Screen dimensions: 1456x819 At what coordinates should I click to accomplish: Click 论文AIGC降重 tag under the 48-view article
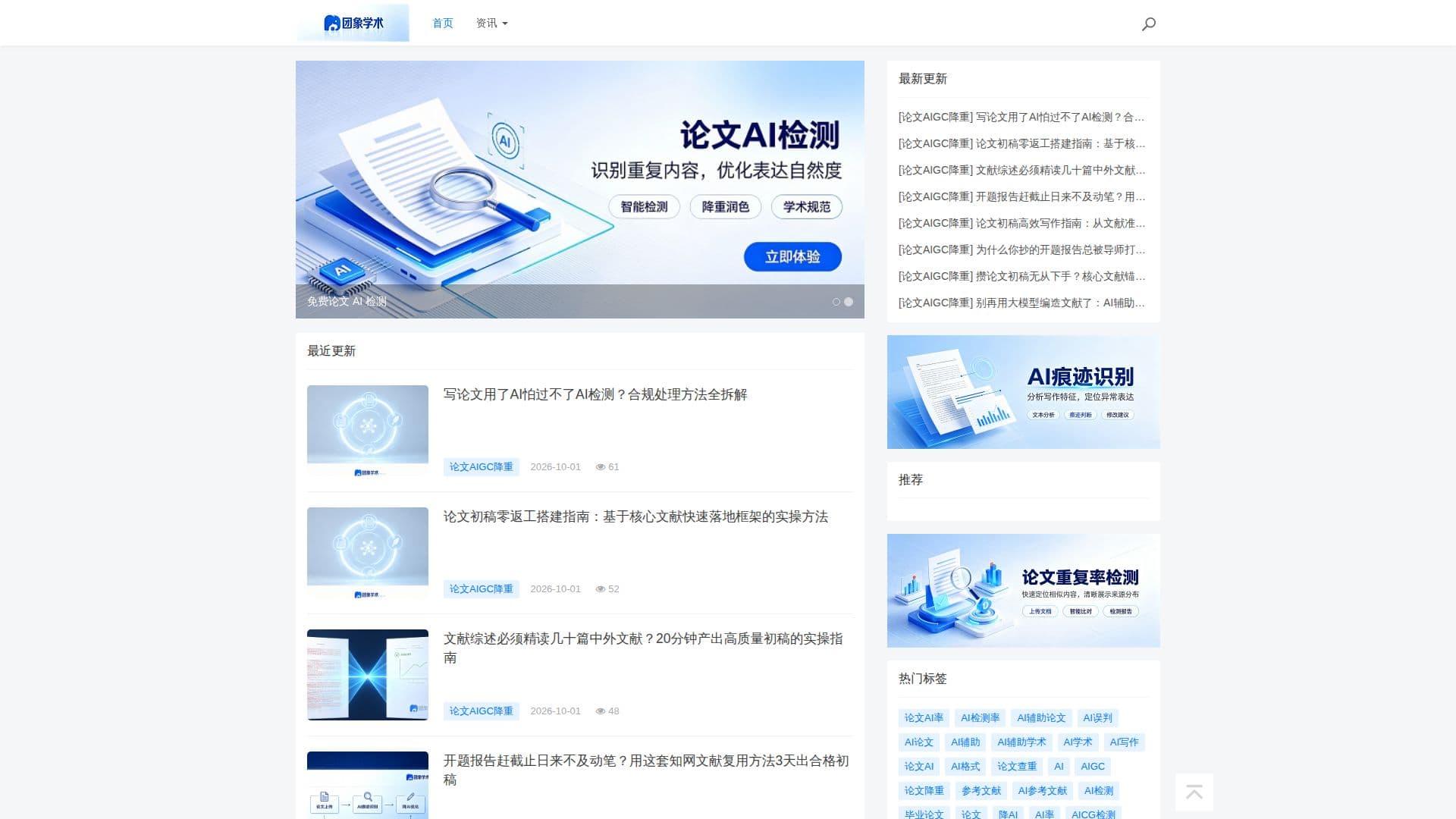(482, 711)
